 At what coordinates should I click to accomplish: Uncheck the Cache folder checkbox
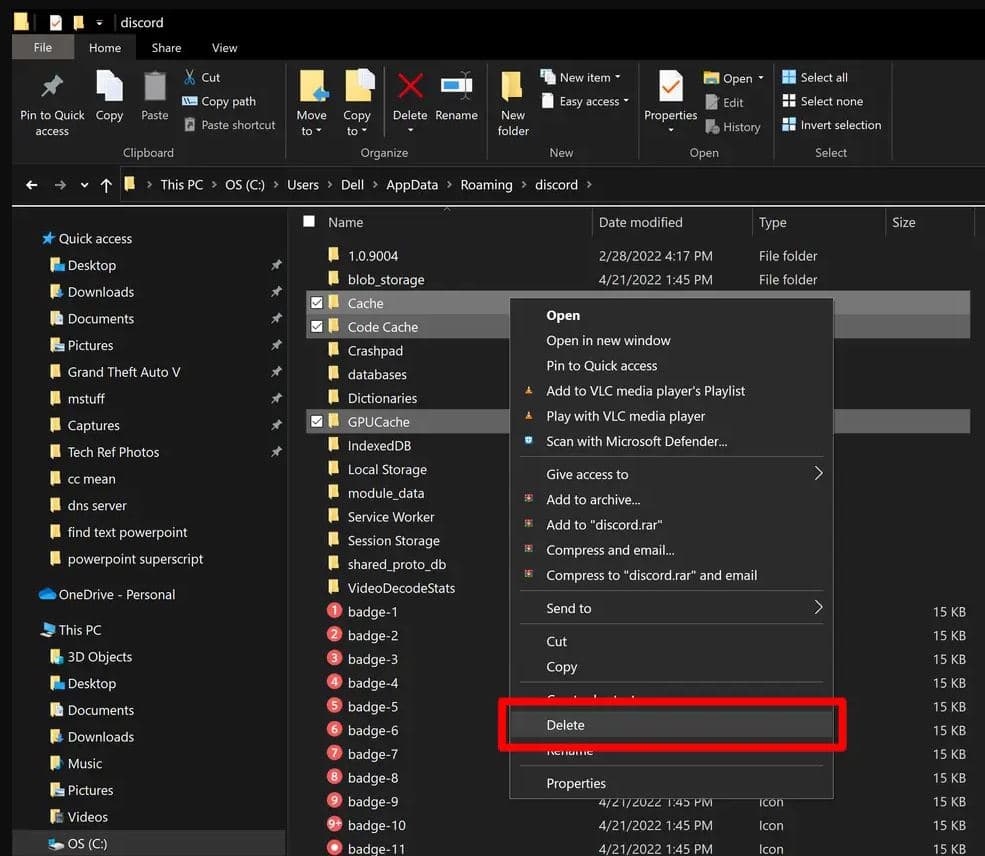click(317, 303)
